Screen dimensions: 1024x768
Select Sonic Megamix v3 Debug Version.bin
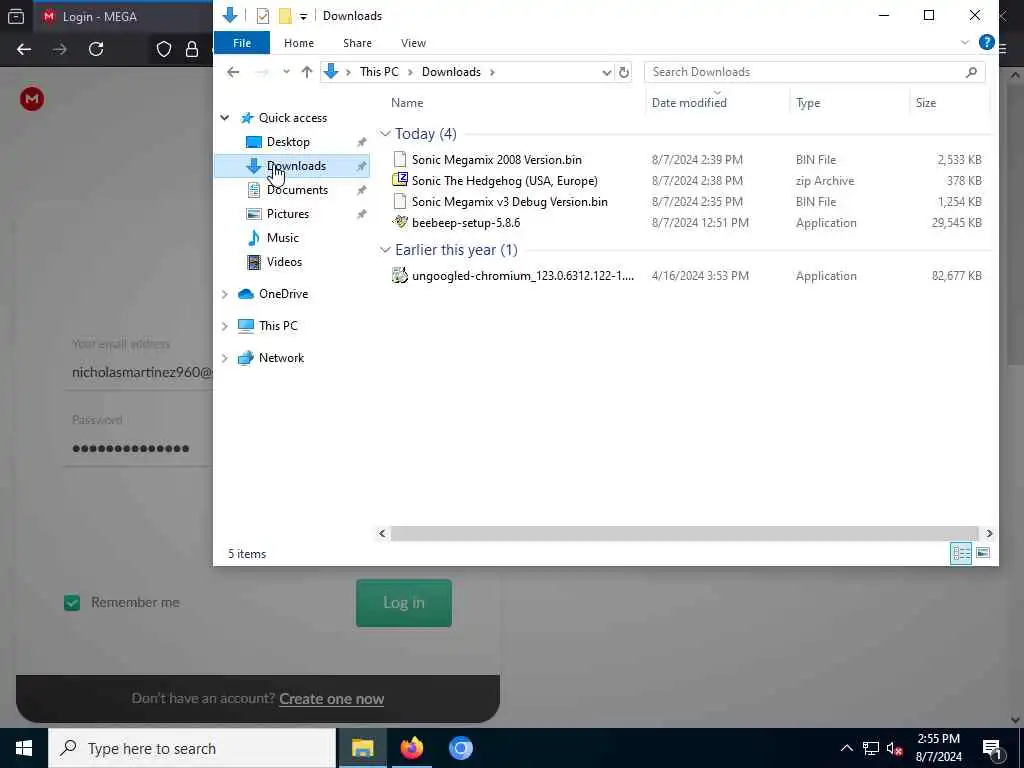(509, 202)
